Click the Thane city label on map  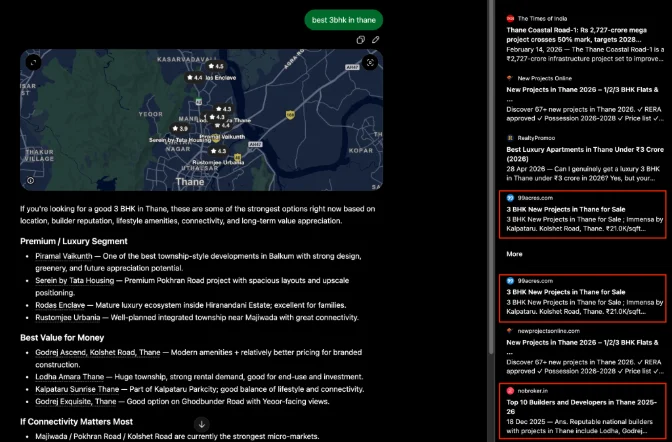pos(190,182)
